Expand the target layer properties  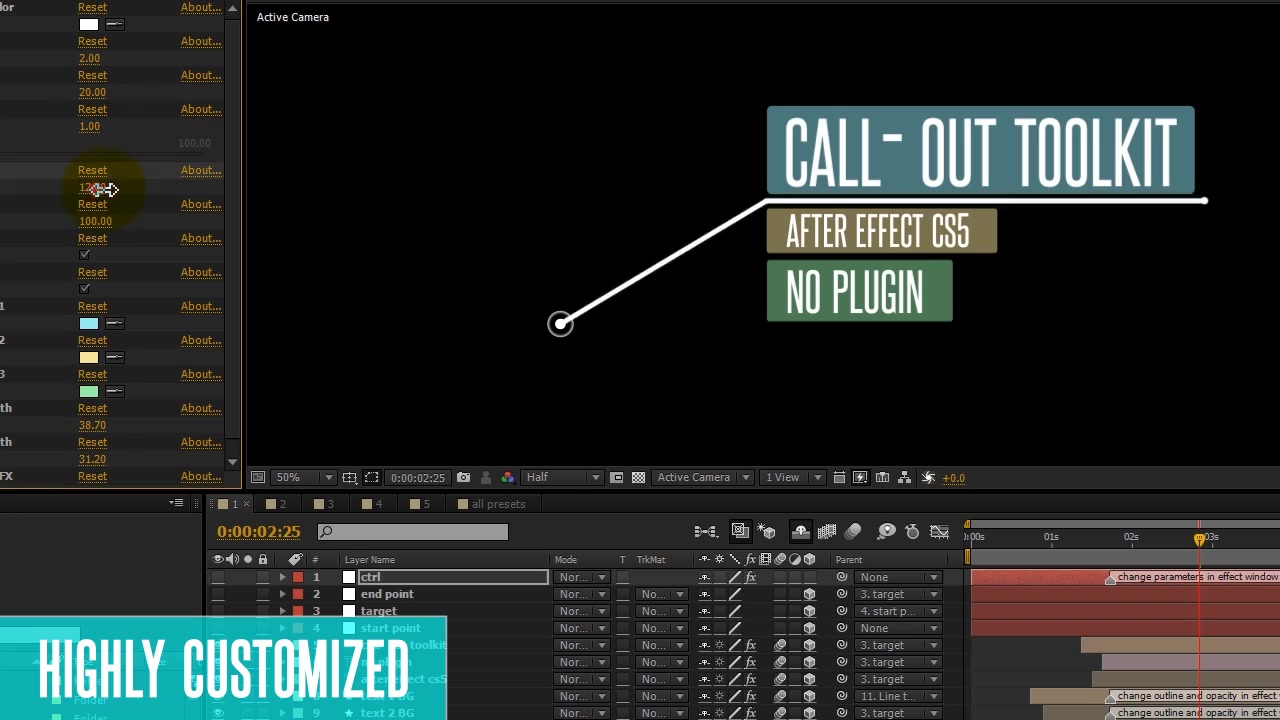click(283, 611)
